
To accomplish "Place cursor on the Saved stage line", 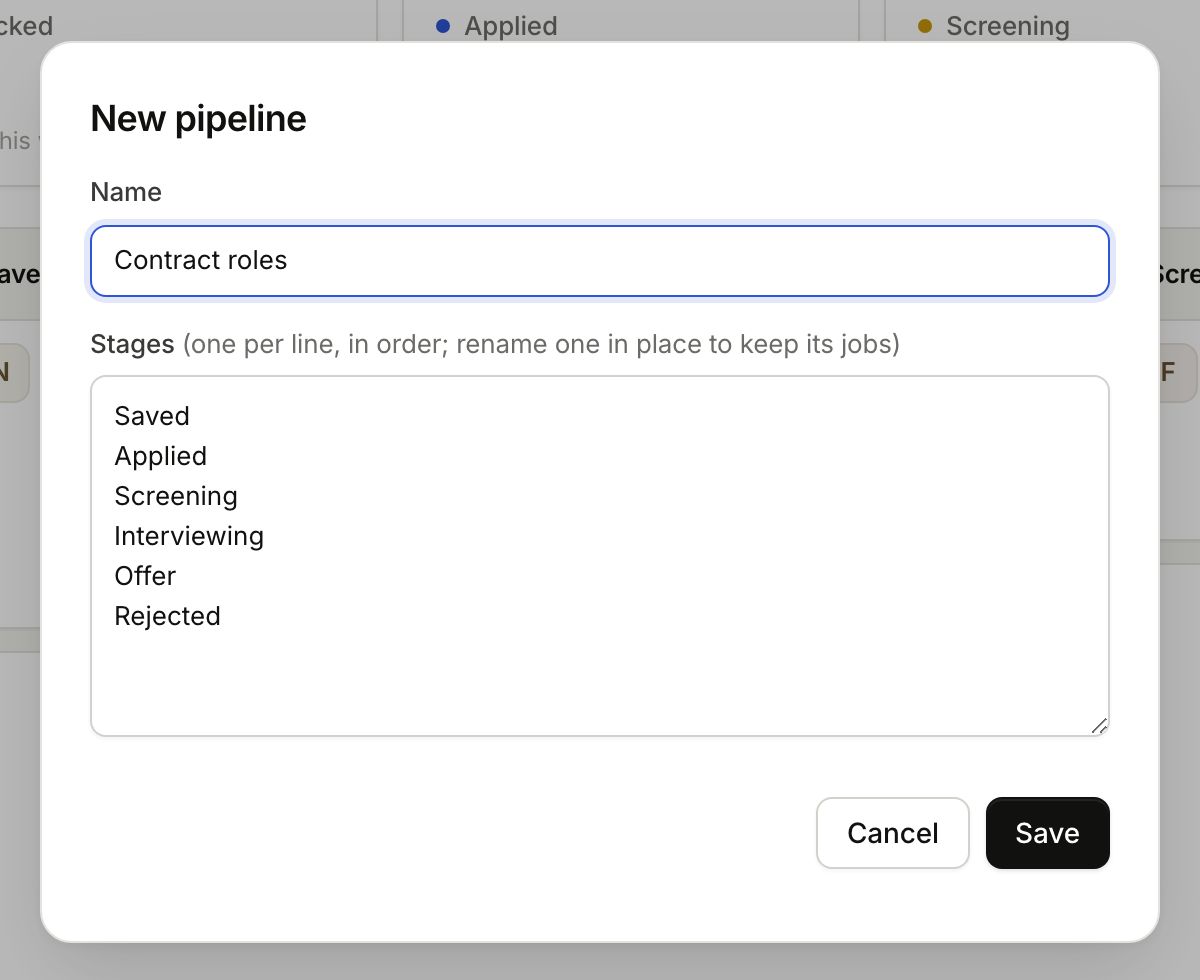I will 152,416.
